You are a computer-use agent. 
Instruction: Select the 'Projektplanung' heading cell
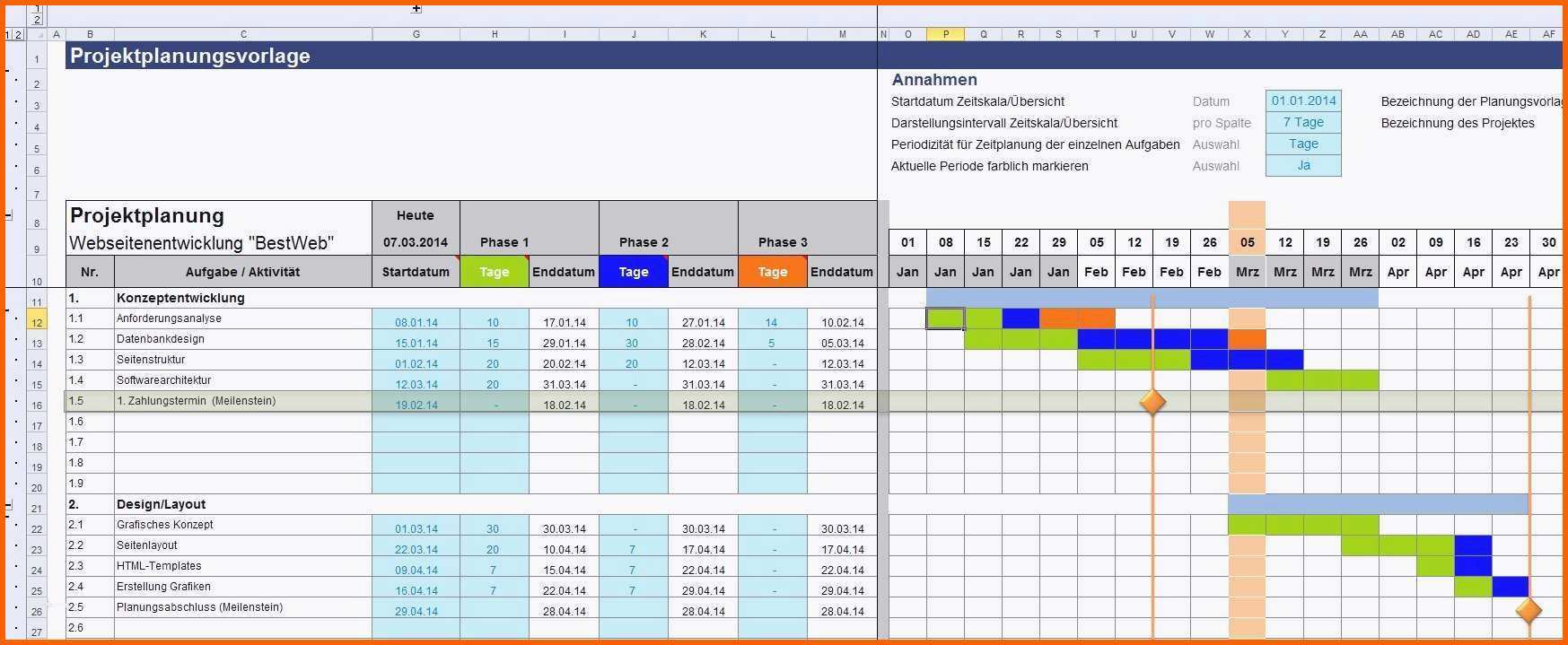click(x=219, y=215)
